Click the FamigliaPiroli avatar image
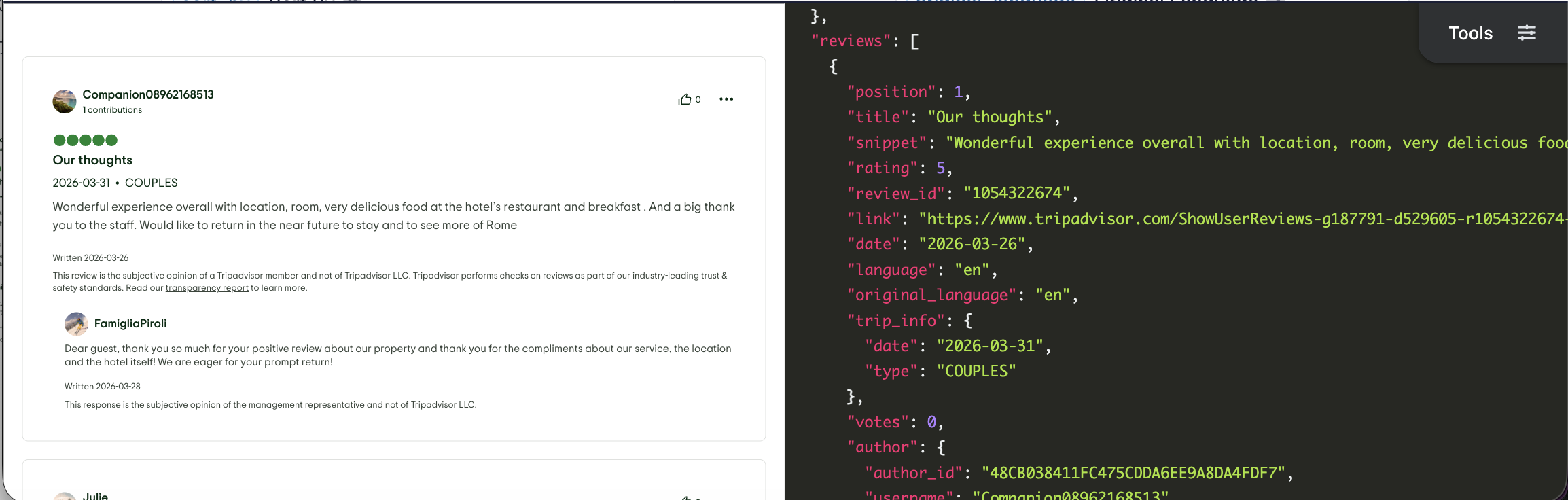Viewport: 1568px width, 500px height. pyautogui.click(x=76, y=324)
